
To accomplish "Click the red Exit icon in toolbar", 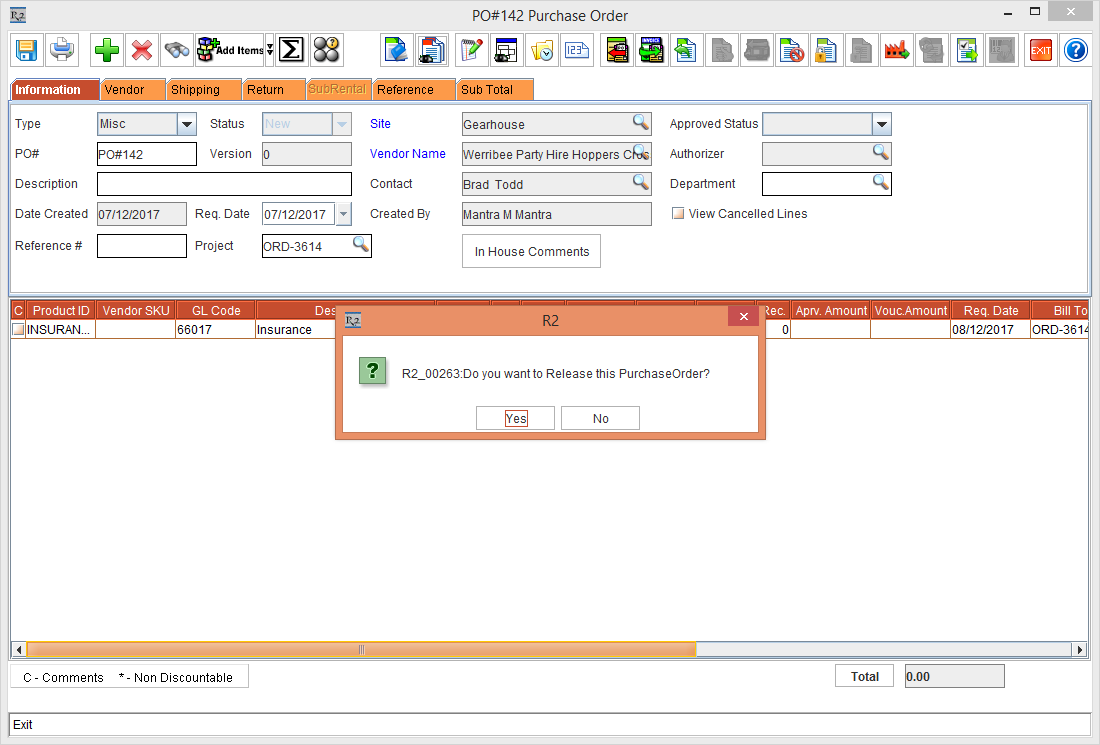I will coord(1041,49).
